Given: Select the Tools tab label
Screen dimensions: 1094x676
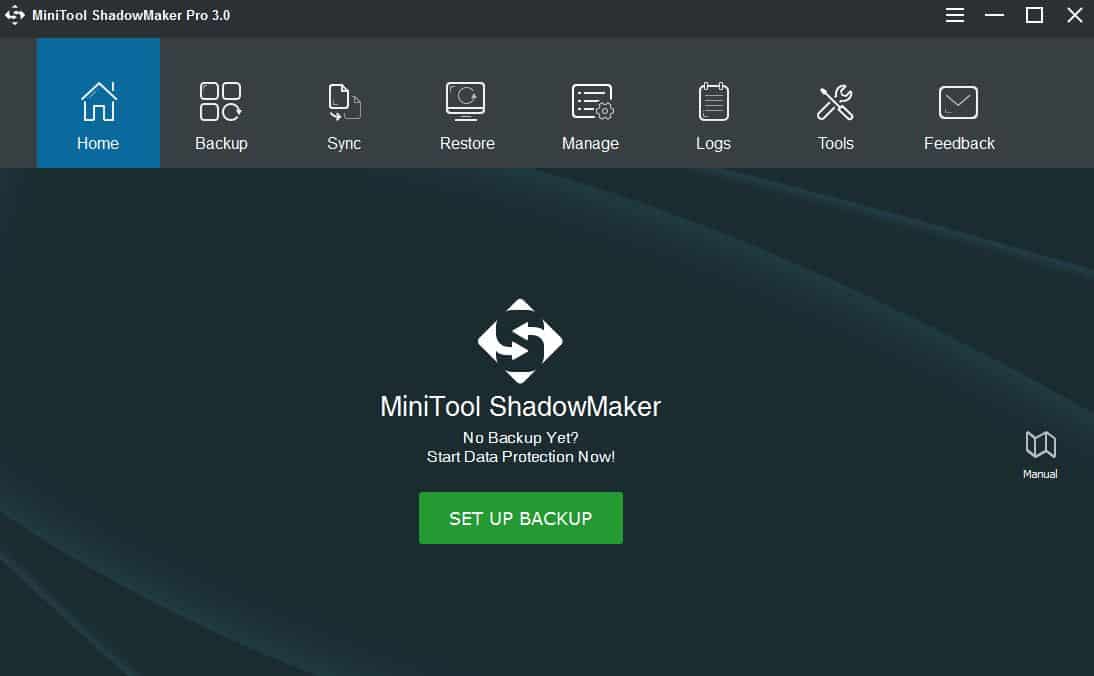Looking at the screenshot, I should pyautogui.click(x=835, y=143).
